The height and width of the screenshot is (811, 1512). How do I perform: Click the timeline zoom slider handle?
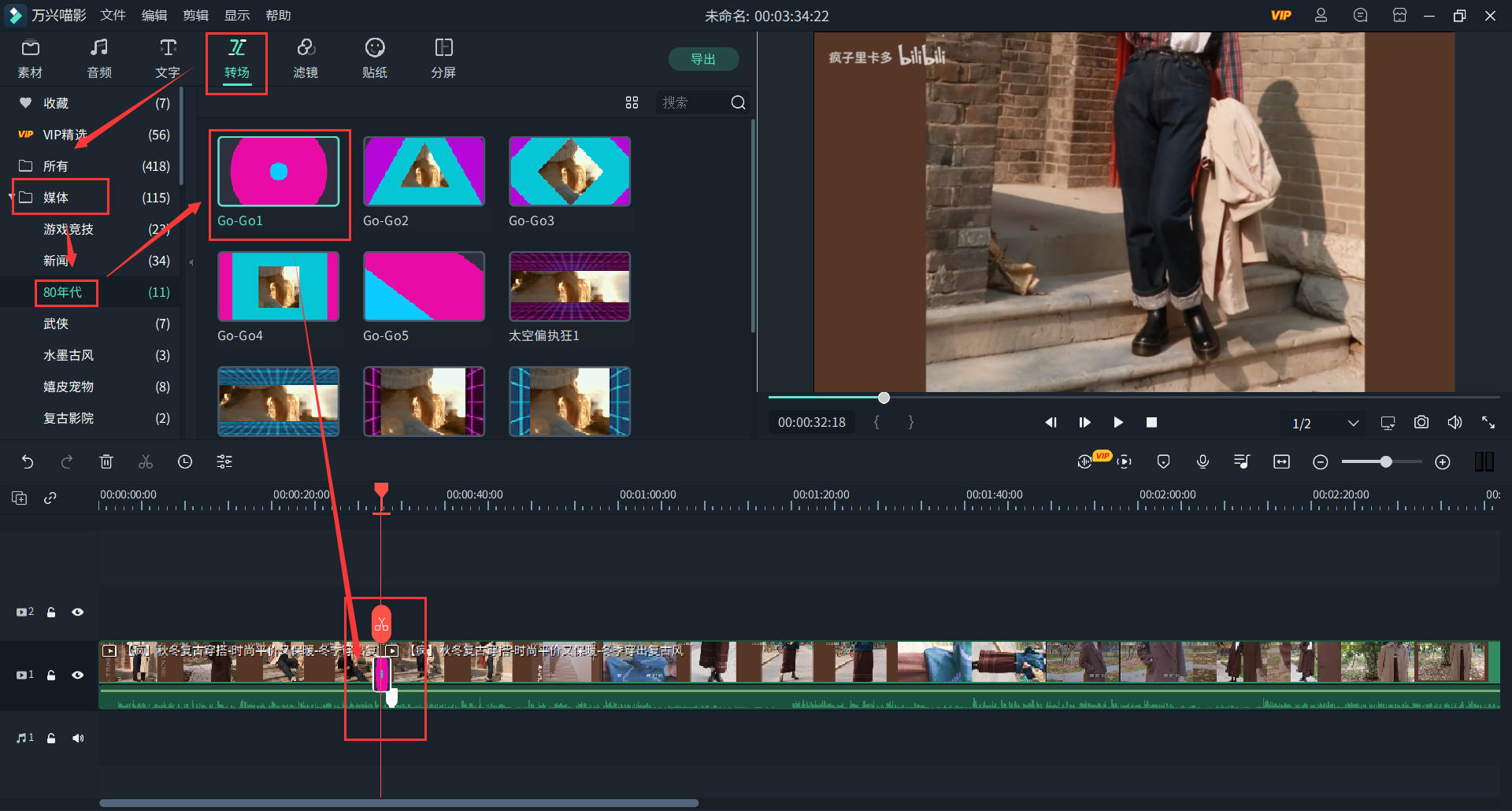coord(1385,462)
